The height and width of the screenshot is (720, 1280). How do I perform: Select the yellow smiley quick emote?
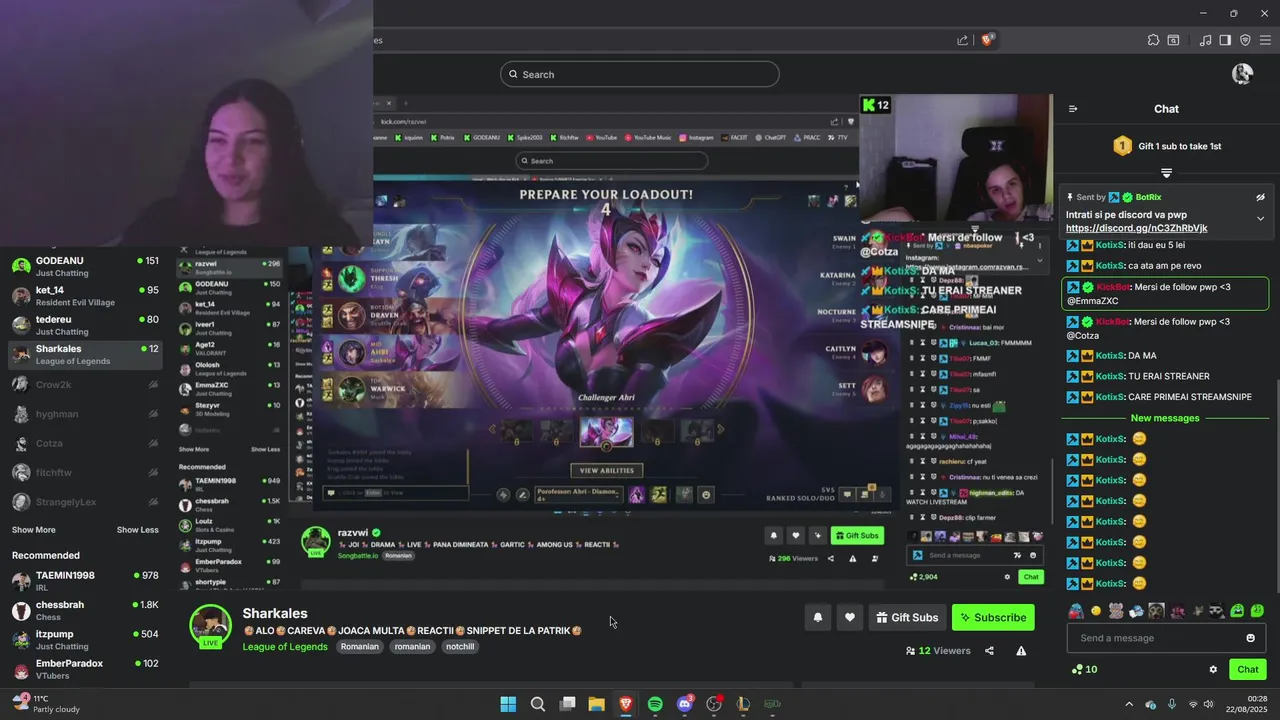click(1096, 611)
